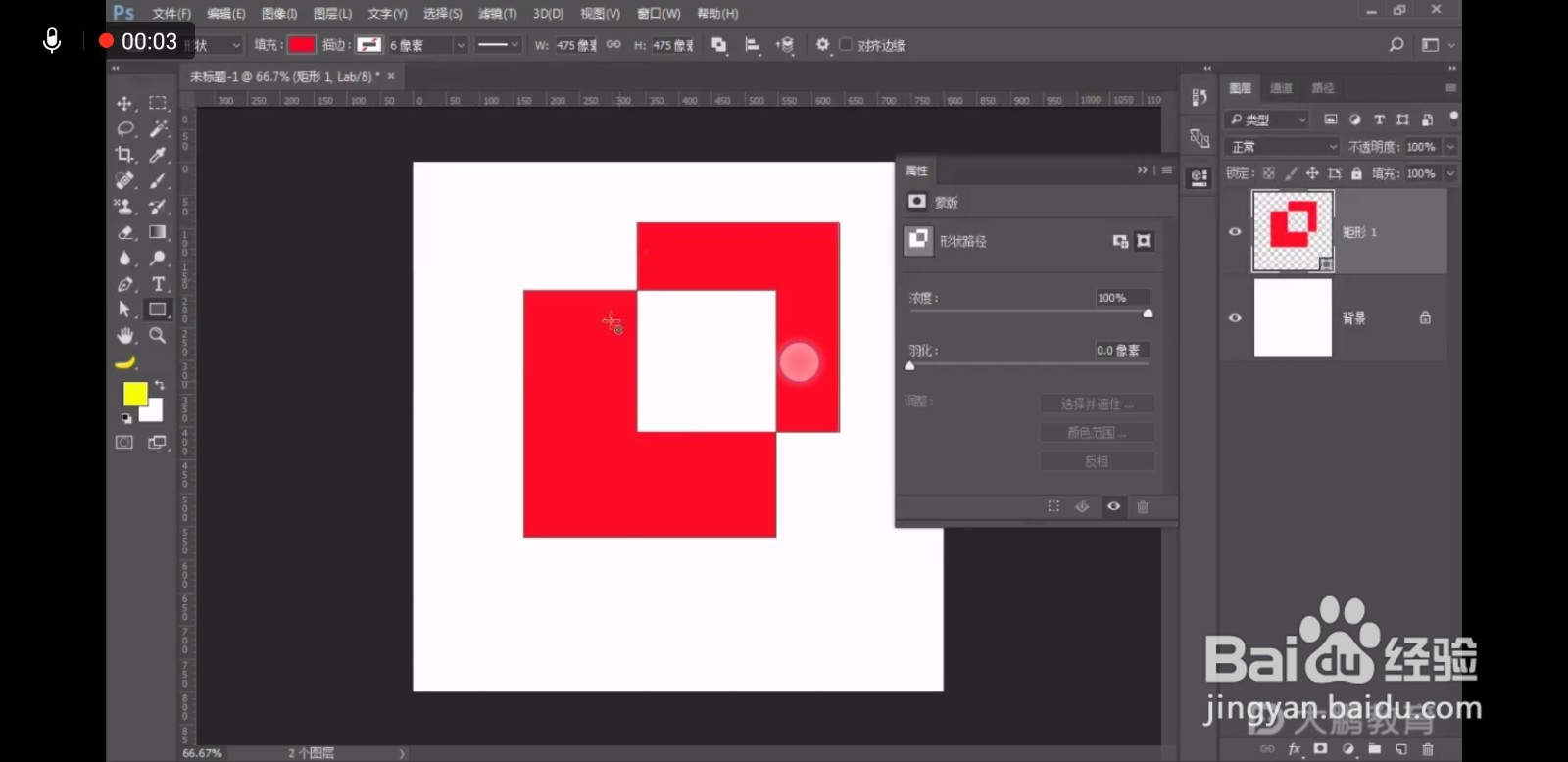Viewport: 1568px width, 762px height.
Task: Select the Move tool
Action: pos(124,103)
